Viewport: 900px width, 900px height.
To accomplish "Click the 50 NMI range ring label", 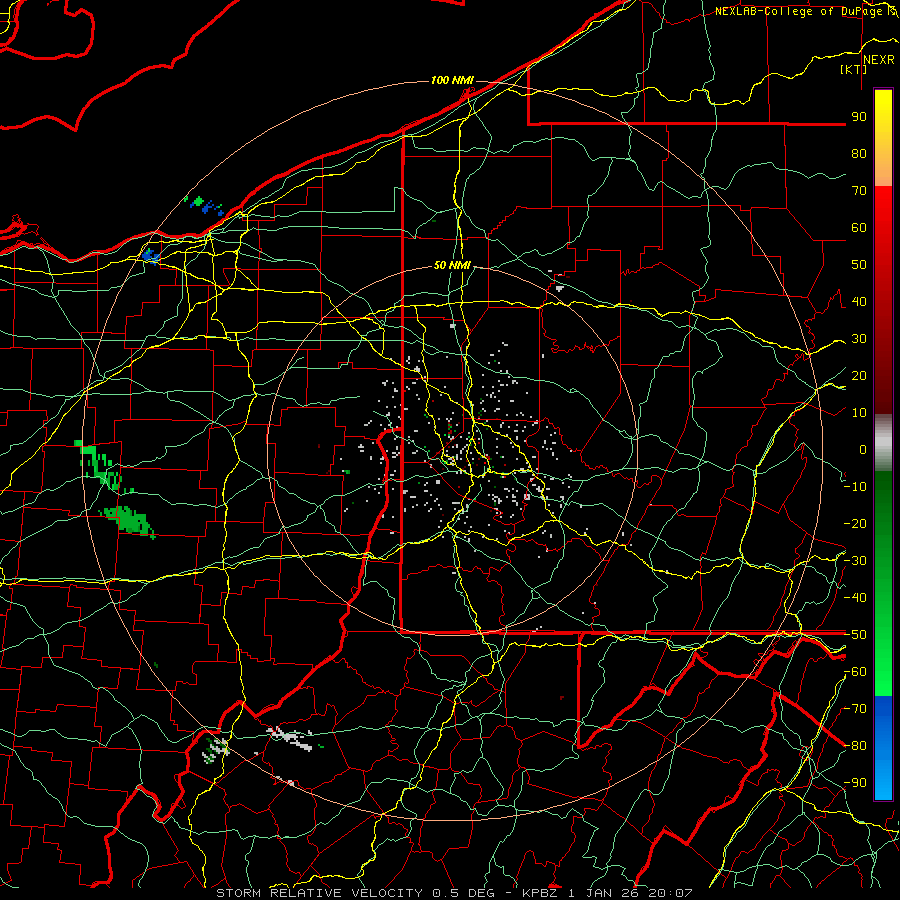I will click(452, 265).
